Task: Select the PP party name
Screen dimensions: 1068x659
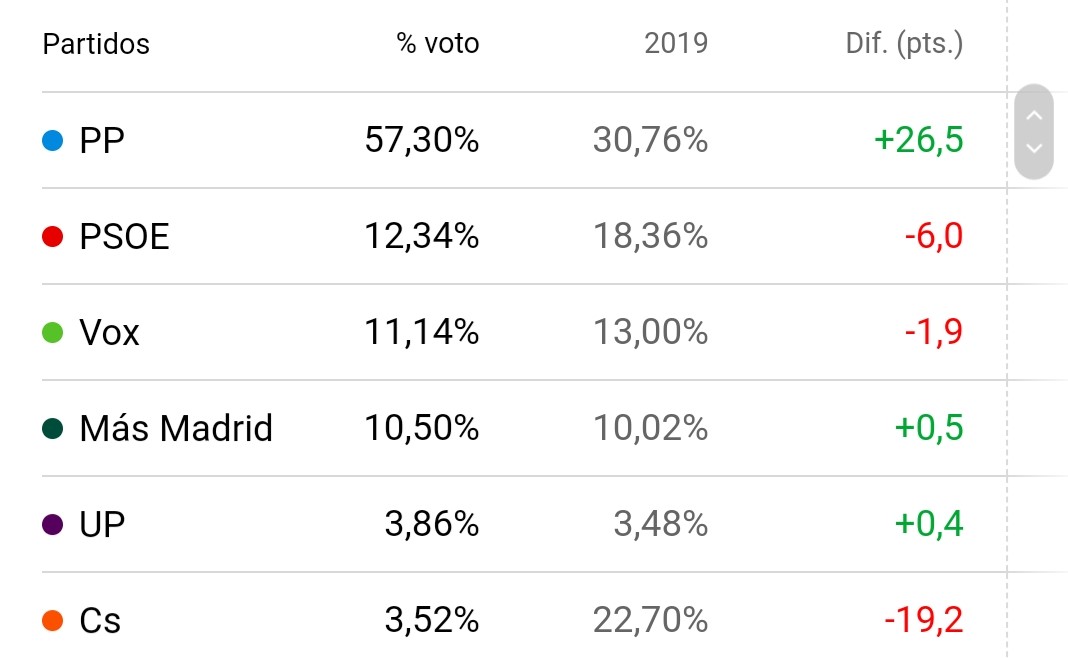Action: (x=102, y=141)
